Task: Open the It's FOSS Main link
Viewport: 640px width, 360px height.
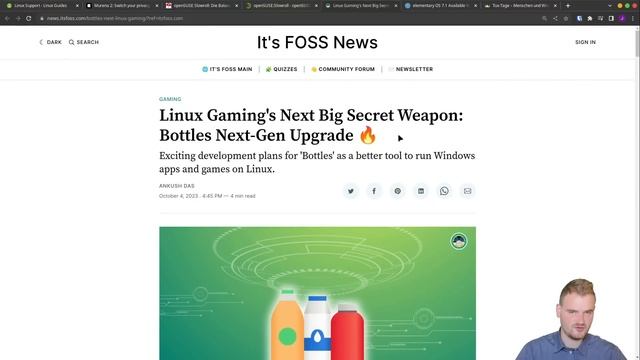Action: tap(227, 69)
